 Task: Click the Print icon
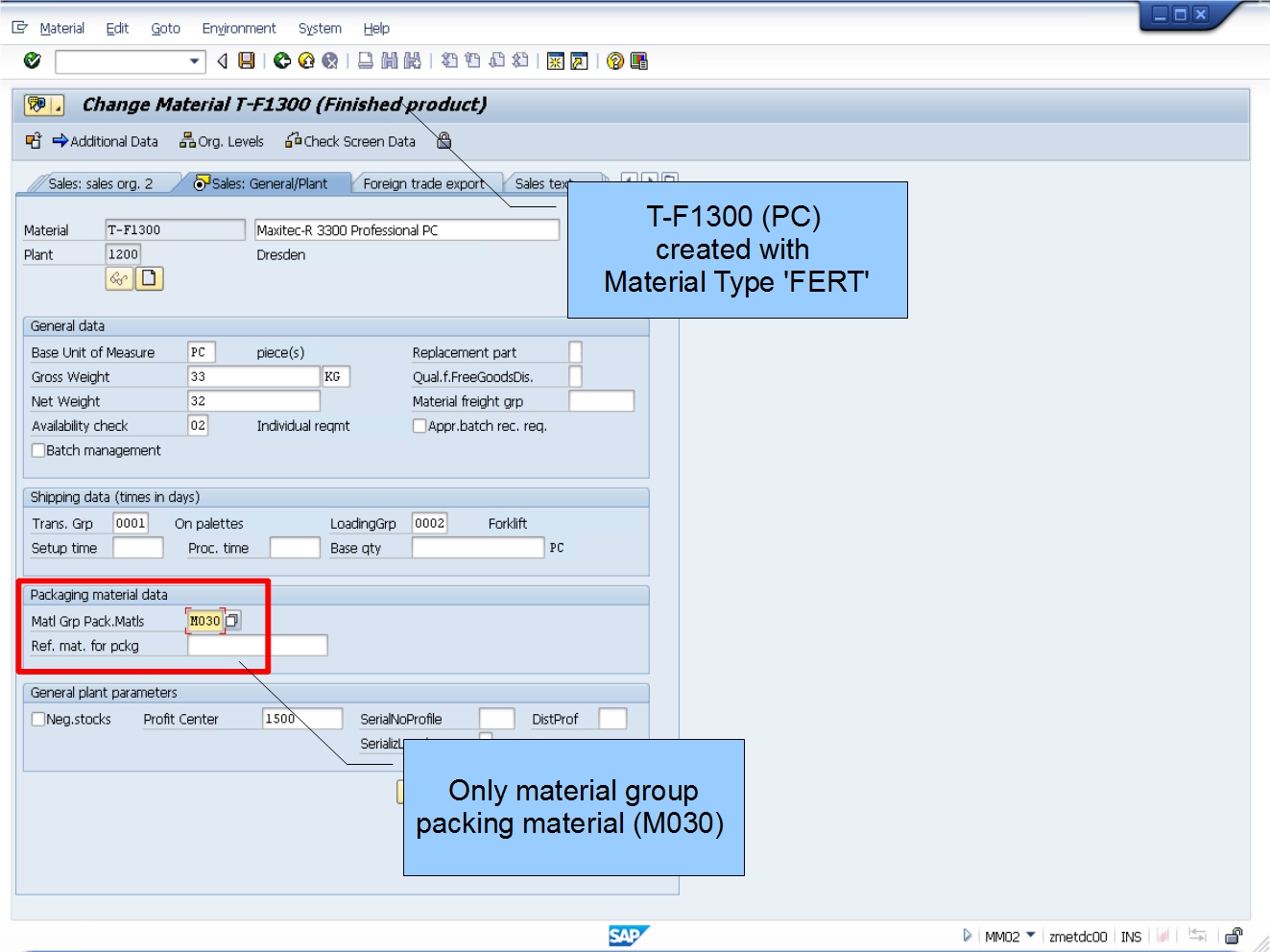tap(366, 60)
